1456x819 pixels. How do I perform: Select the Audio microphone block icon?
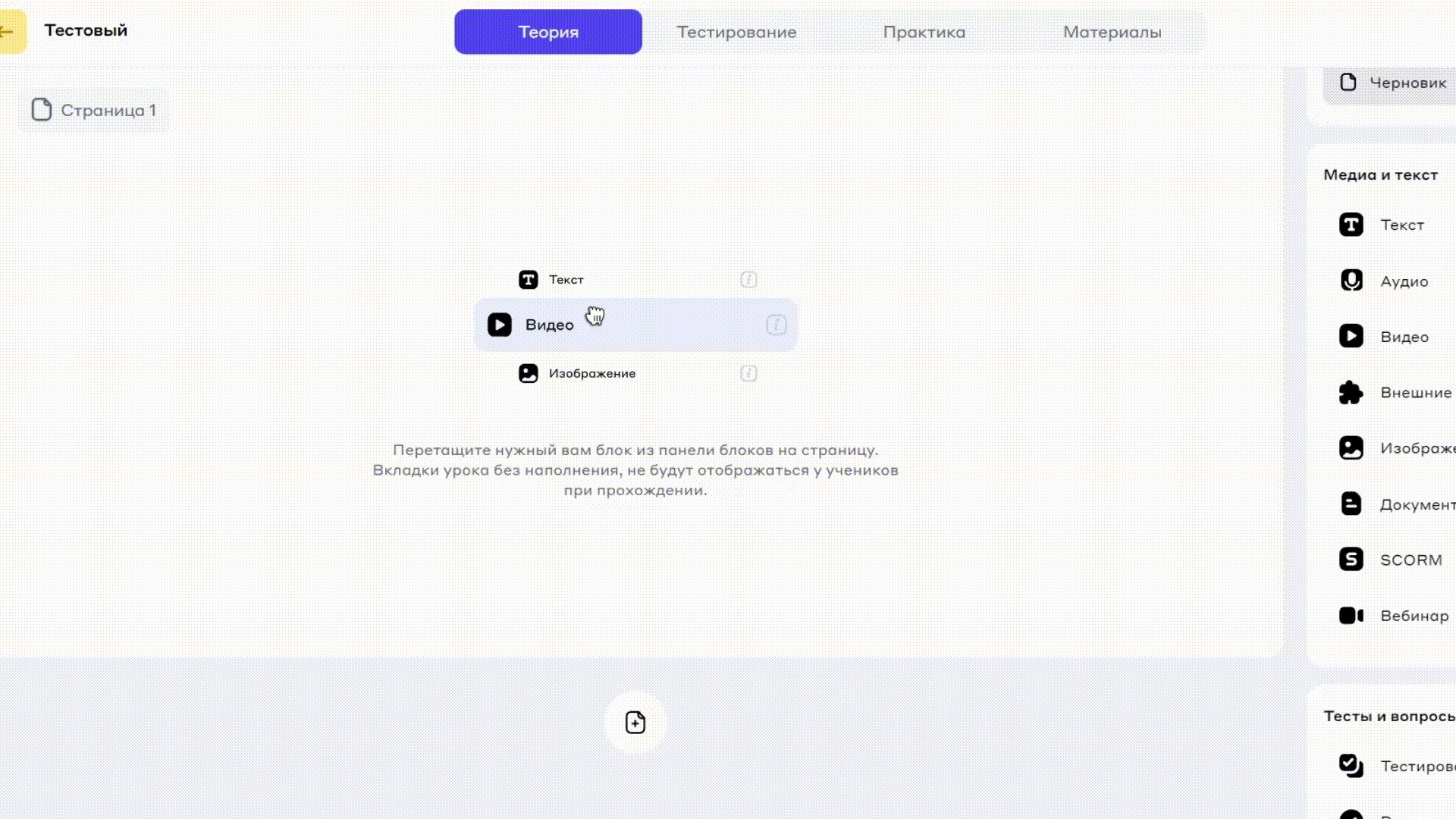1351,281
